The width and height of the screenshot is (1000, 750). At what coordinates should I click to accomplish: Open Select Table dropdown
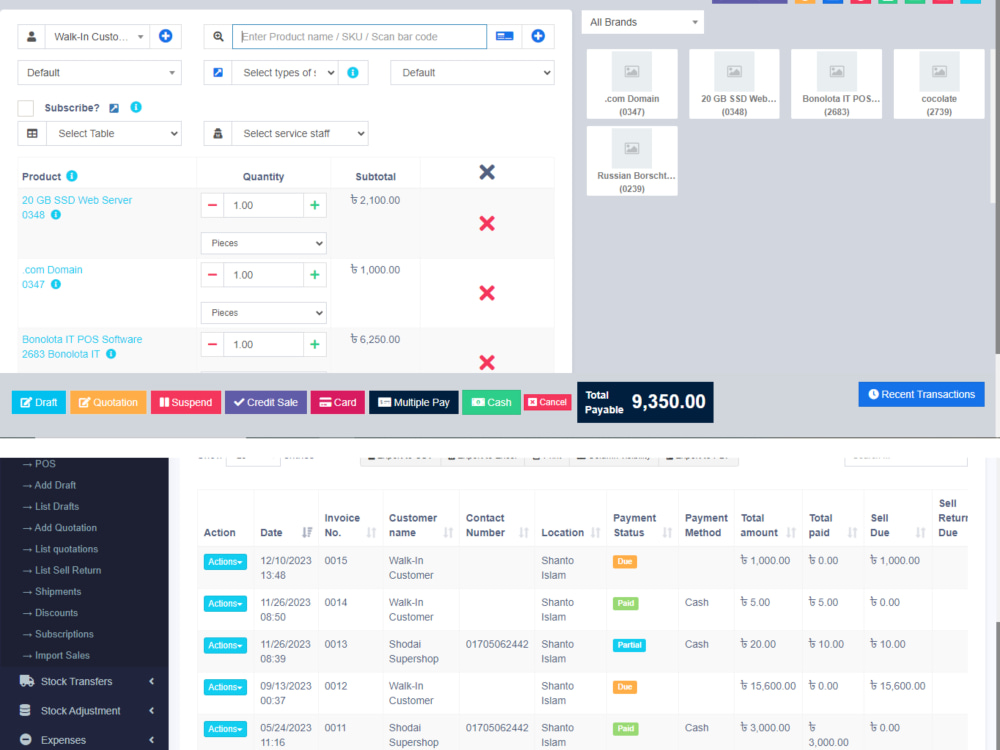(114, 133)
